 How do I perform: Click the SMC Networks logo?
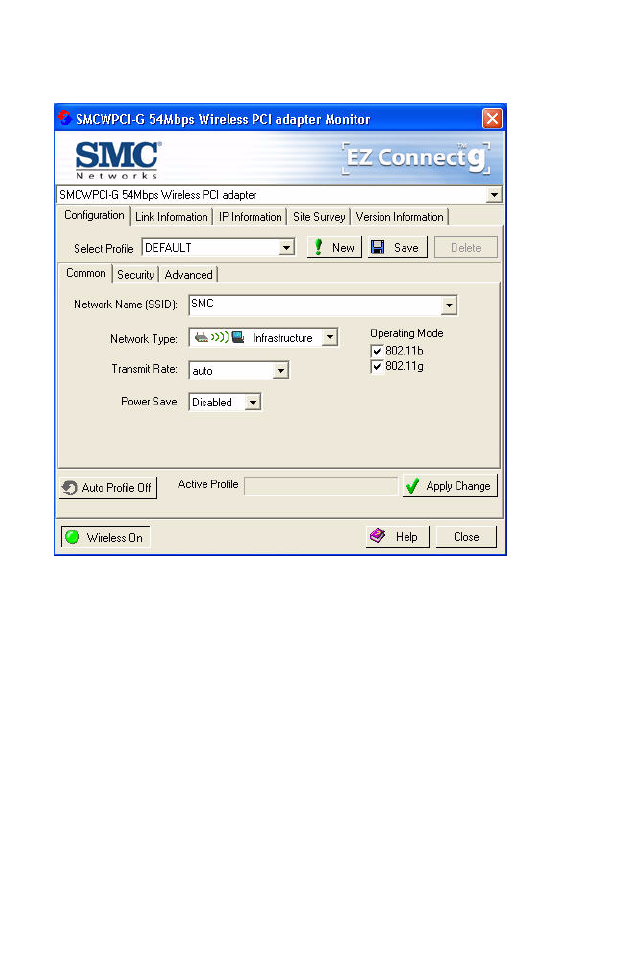[117, 160]
